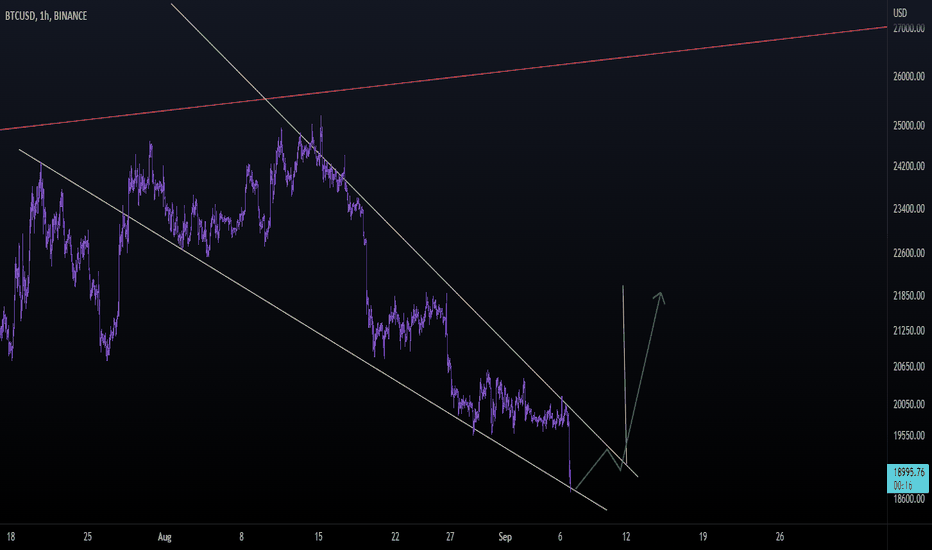Click the 21250.00 price axis label

coord(909,330)
